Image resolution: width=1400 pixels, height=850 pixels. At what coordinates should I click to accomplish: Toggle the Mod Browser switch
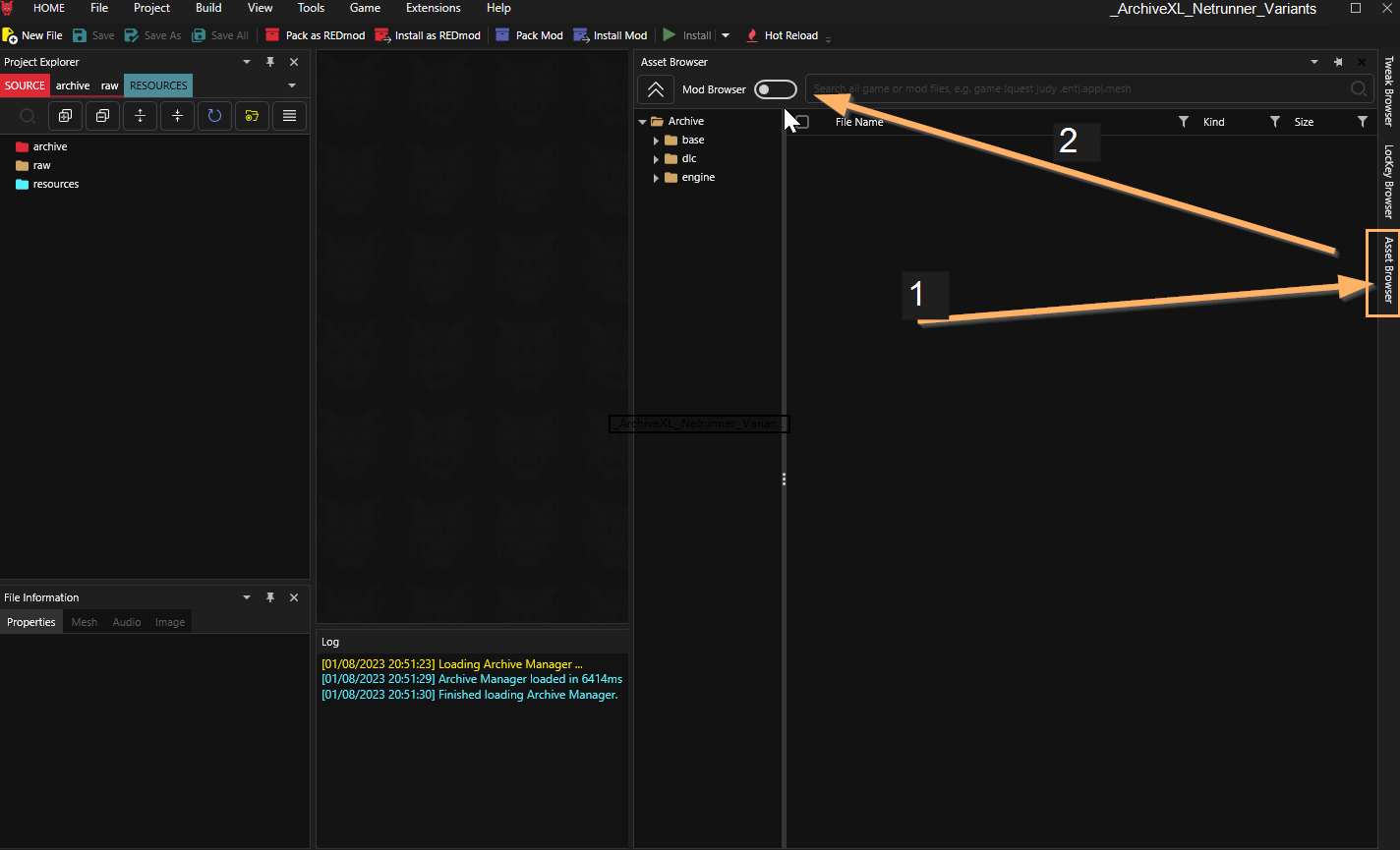[775, 89]
